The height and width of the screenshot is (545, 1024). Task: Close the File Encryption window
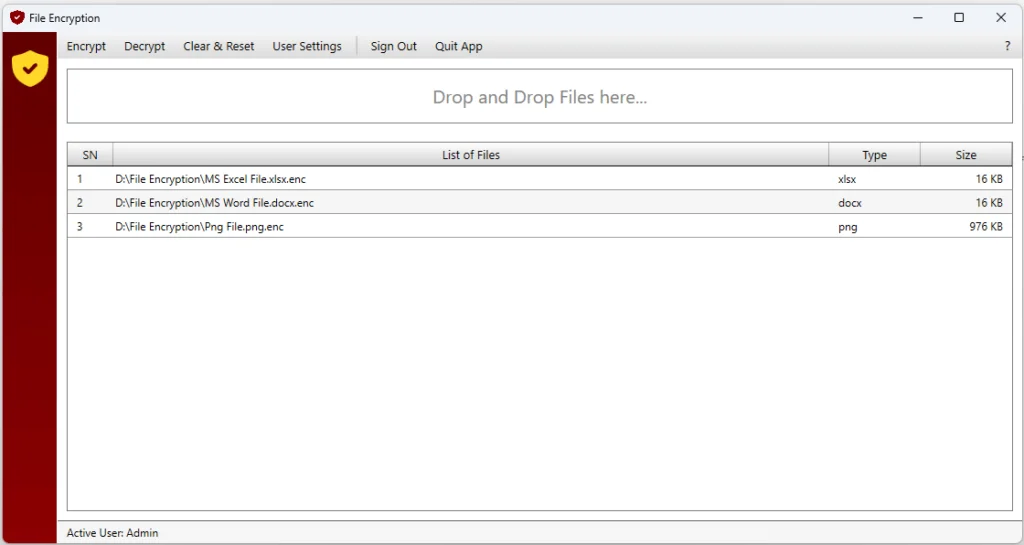[1000, 18]
